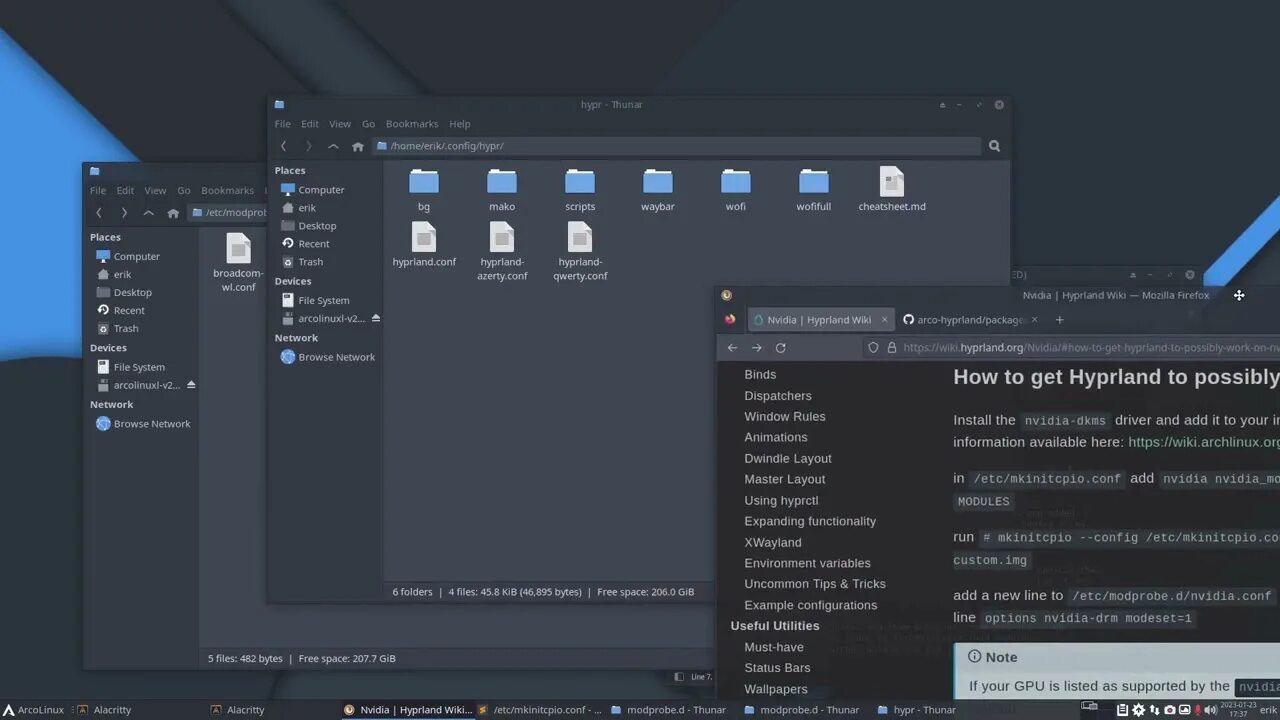Open File menu in modprobe.d Thunar window

[x=98, y=190]
